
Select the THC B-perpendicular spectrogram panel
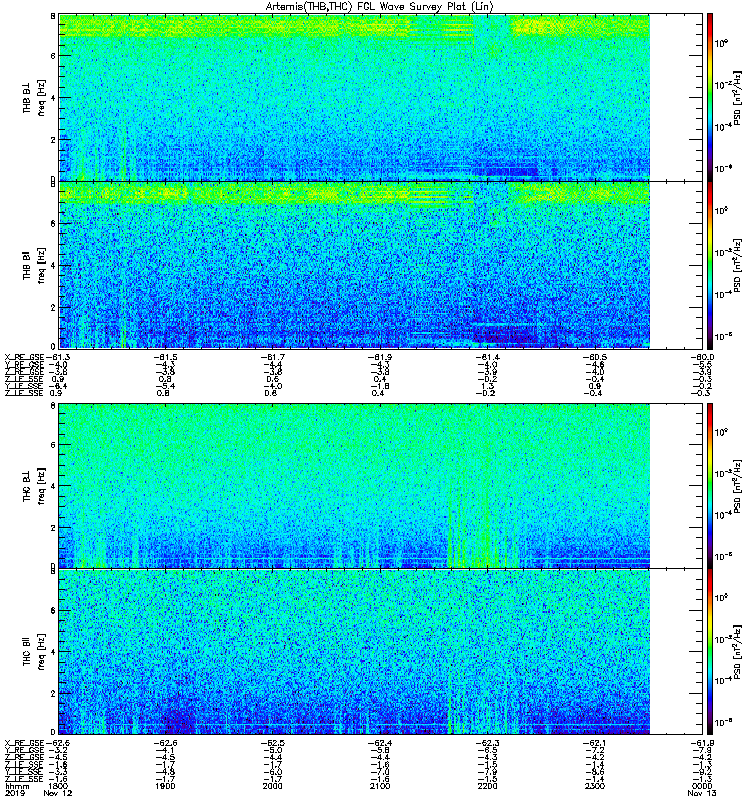[381, 485]
